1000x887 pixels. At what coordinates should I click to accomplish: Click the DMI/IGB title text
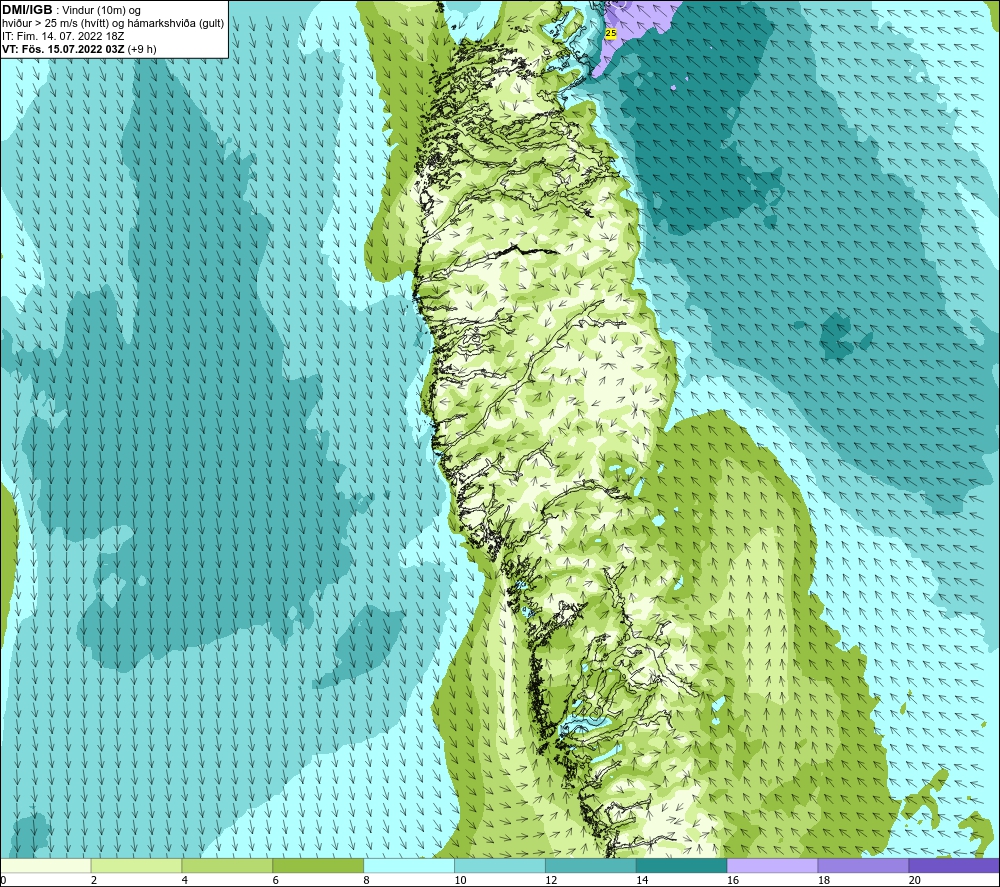27,10
